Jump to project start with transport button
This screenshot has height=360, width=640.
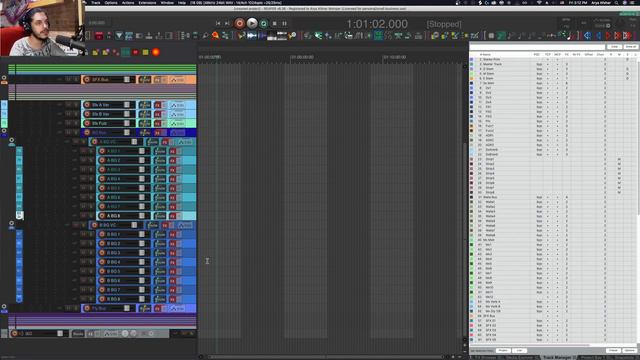pos(218,24)
